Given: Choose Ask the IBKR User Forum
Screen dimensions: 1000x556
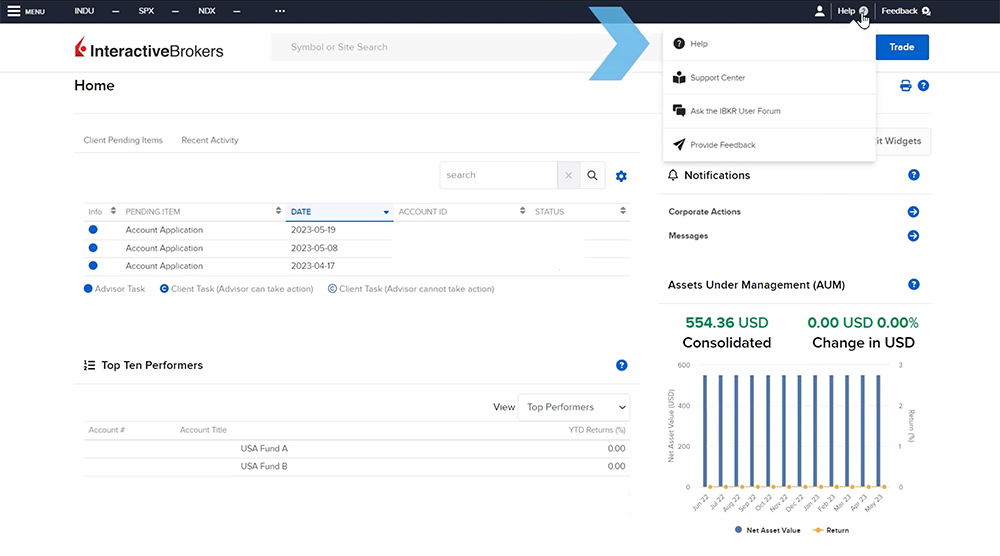Looking at the screenshot, I should [x=734, y=111].
